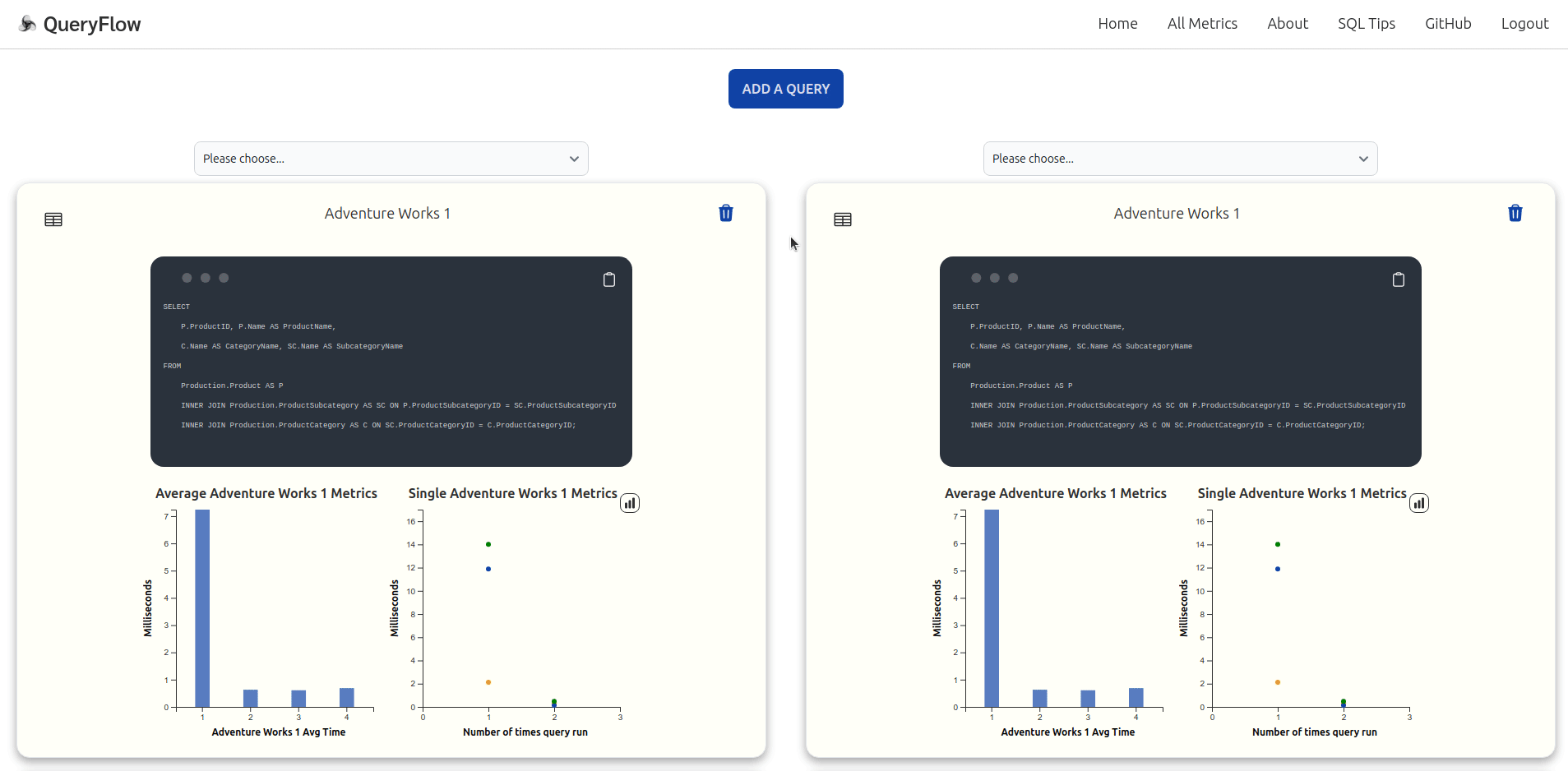
Task: Click the QueryFlow logo icon
Action: pyautogui.click(x=27, y=24)
